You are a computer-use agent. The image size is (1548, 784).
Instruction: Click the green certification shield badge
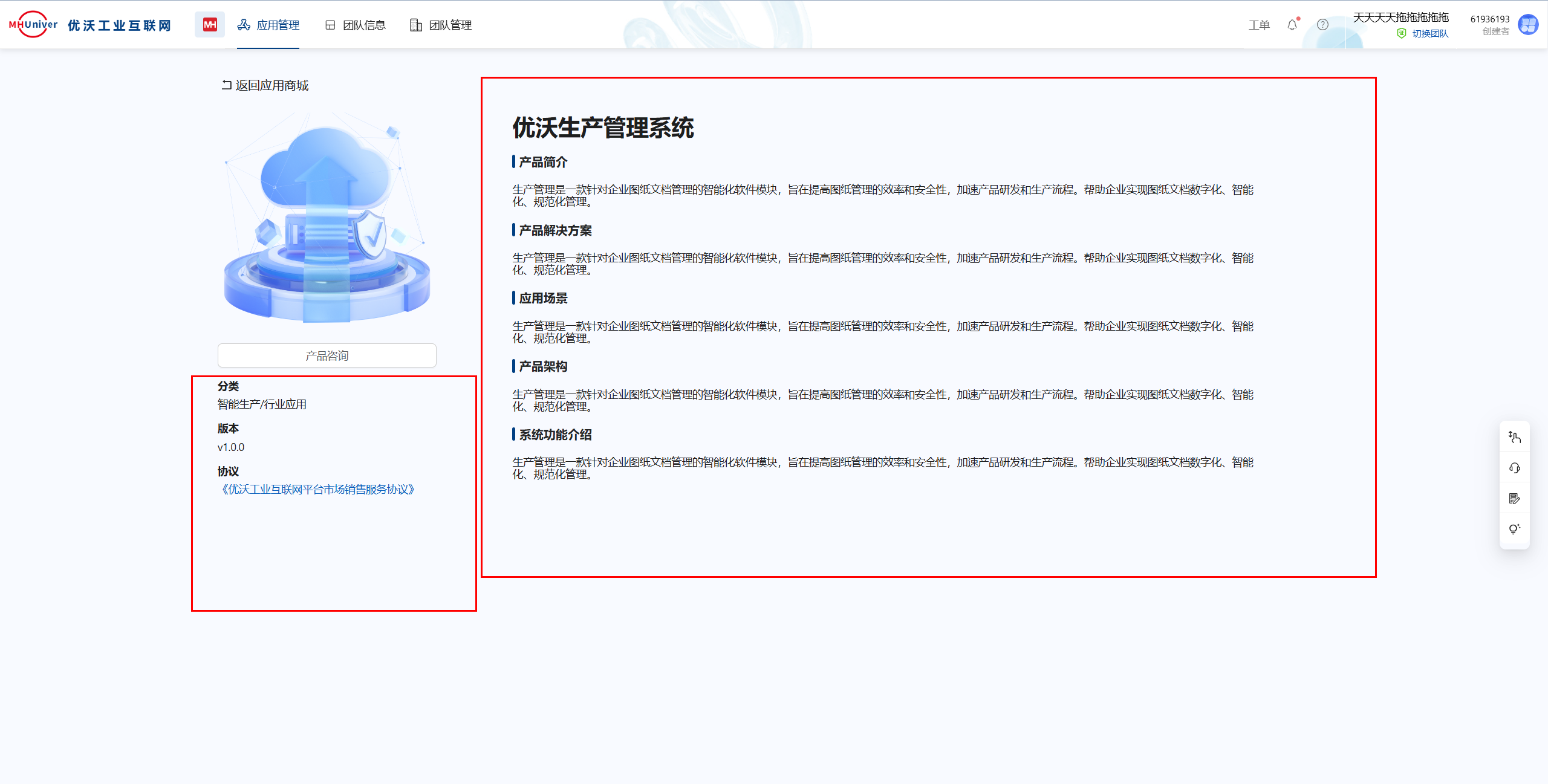pyautogui.click(x=1402, y=34)
